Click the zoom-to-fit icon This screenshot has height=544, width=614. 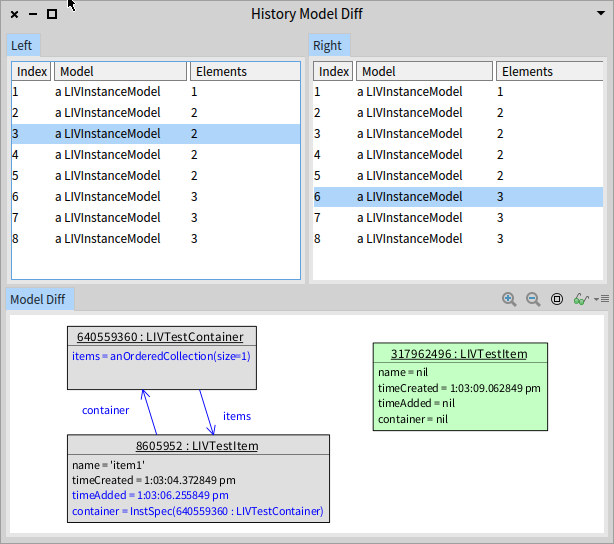coord(557,300)
